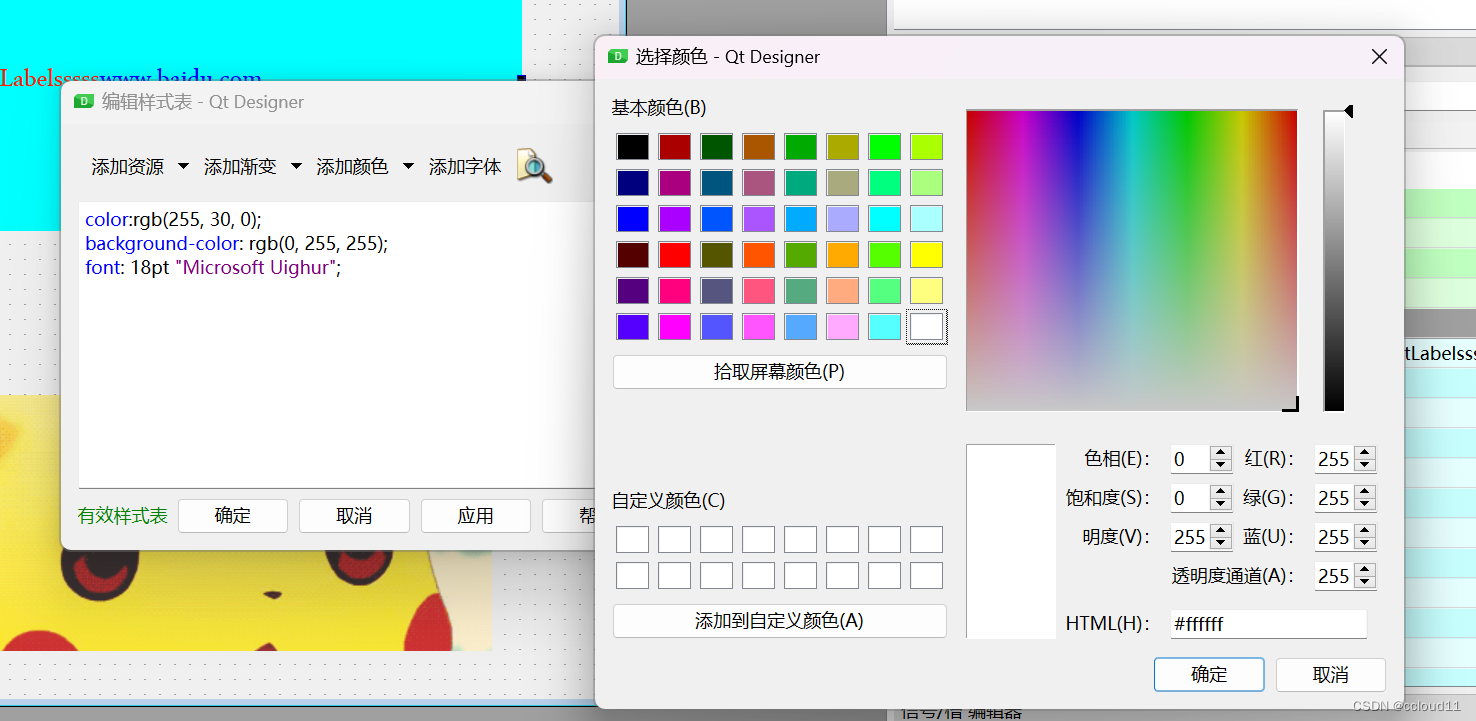Select the yellow basic color swatch
Screen dimensions: 1476x721
926,255
